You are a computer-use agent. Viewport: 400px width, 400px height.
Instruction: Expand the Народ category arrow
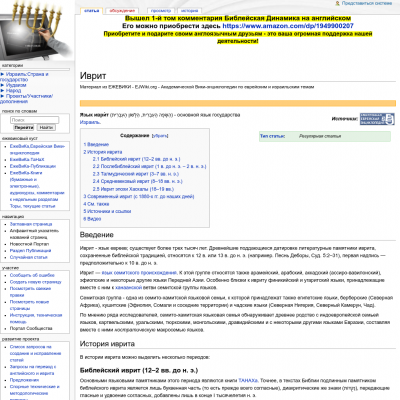(2, 90)
